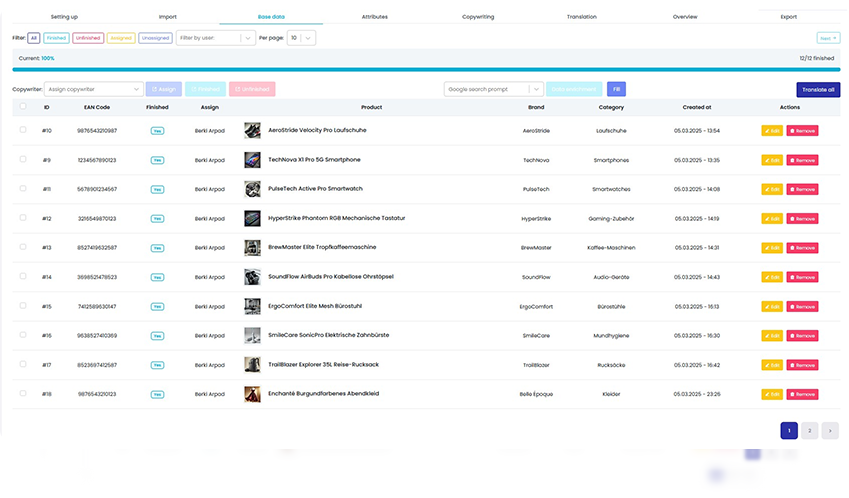Select the checkbox for row #16
849x498 pixels.
point(23,335)
